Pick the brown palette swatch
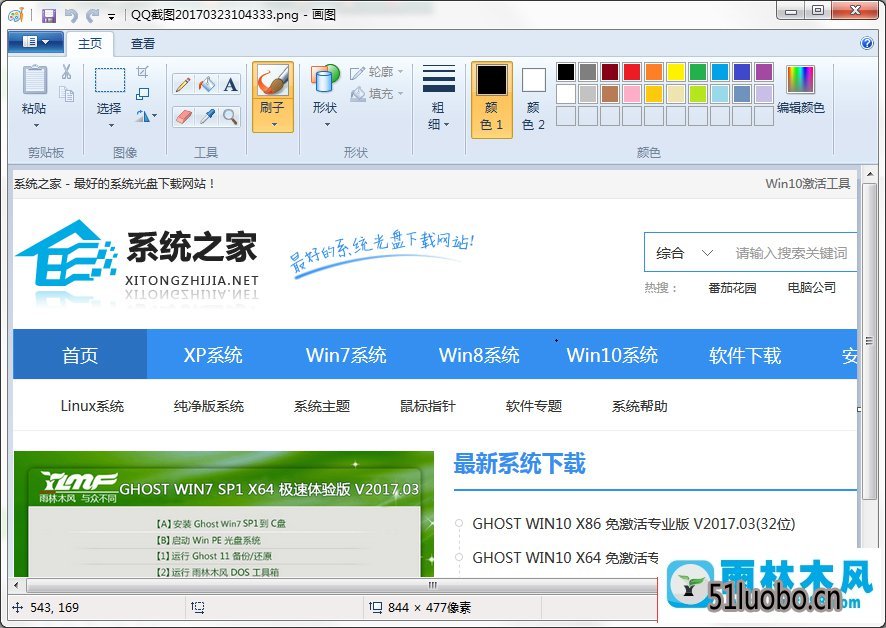The height and width of the screenshot is (628, 886). click(610, 94)
